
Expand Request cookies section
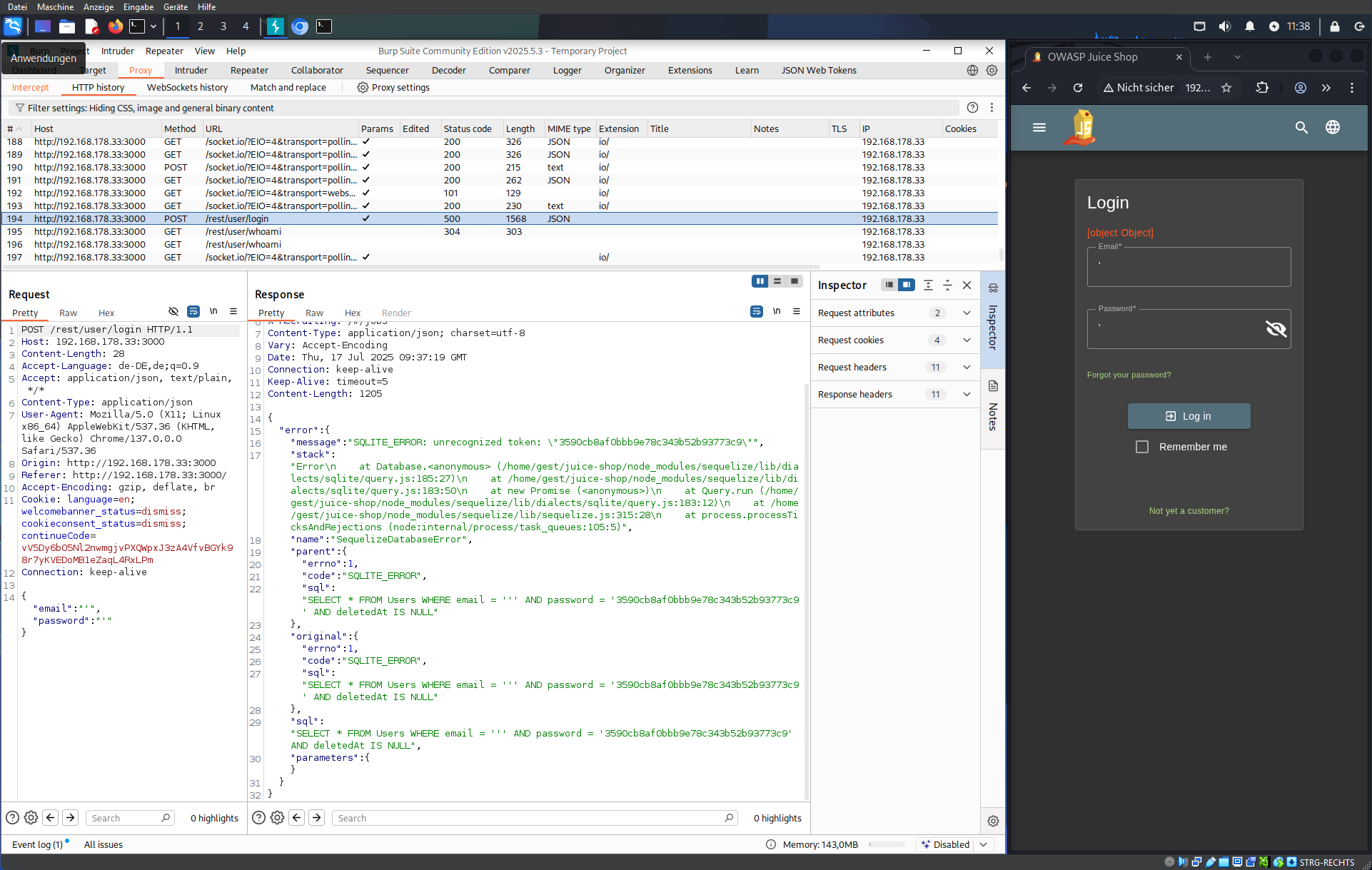(x=967, y=340)
